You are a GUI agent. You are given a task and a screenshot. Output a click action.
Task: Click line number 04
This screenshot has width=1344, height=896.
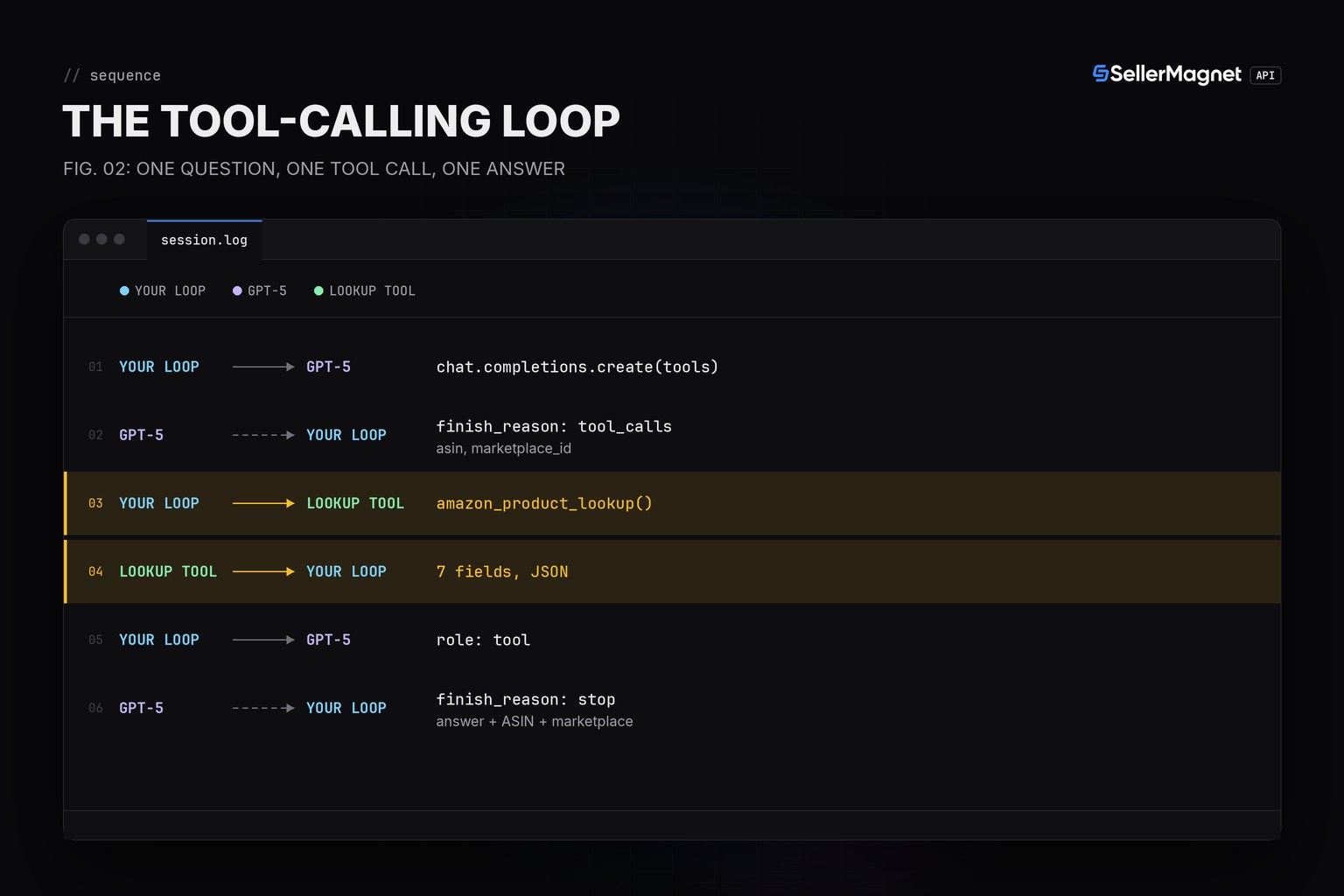click(95, 571)
